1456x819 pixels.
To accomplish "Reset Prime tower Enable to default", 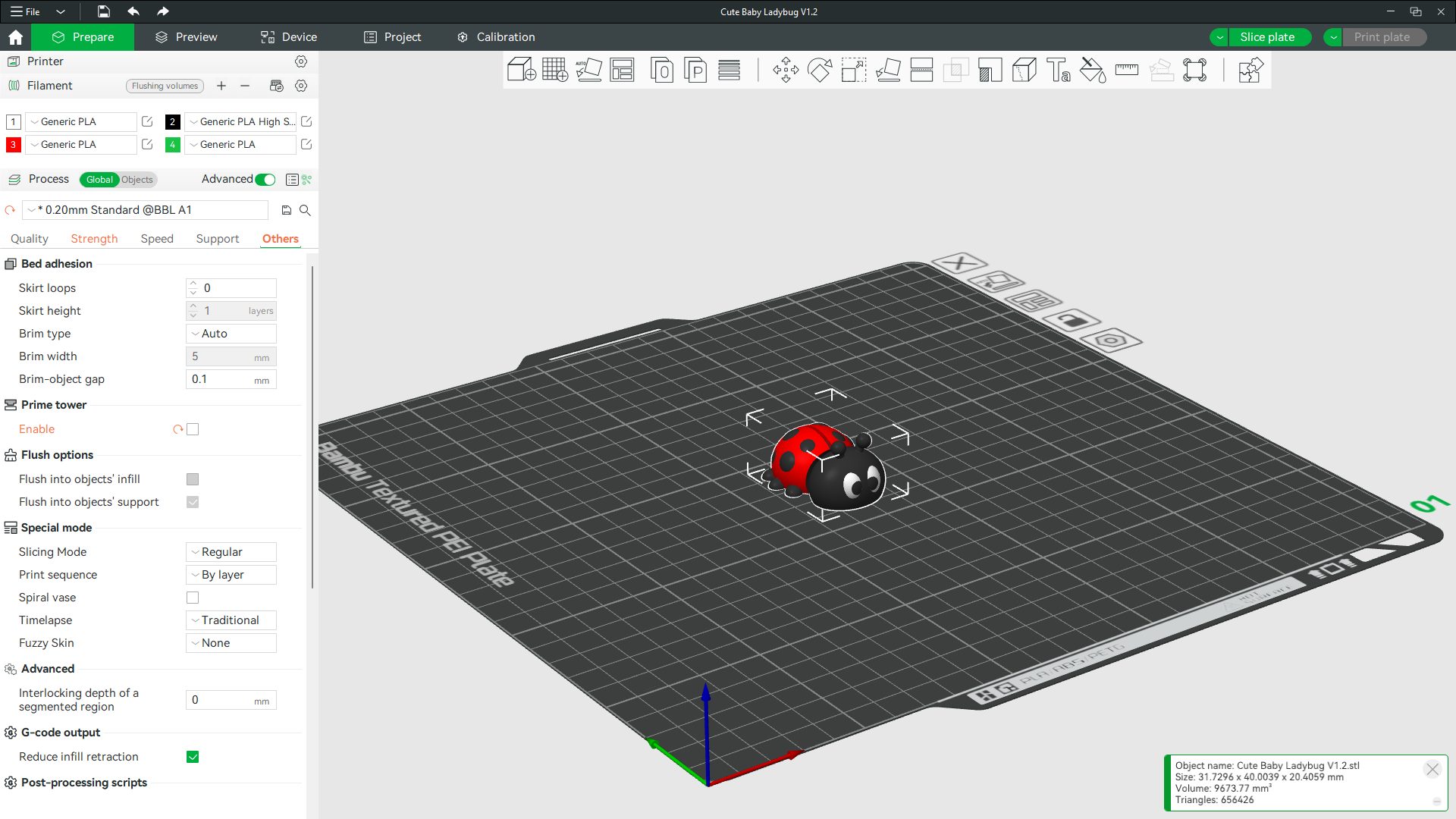I will point(178,429).
